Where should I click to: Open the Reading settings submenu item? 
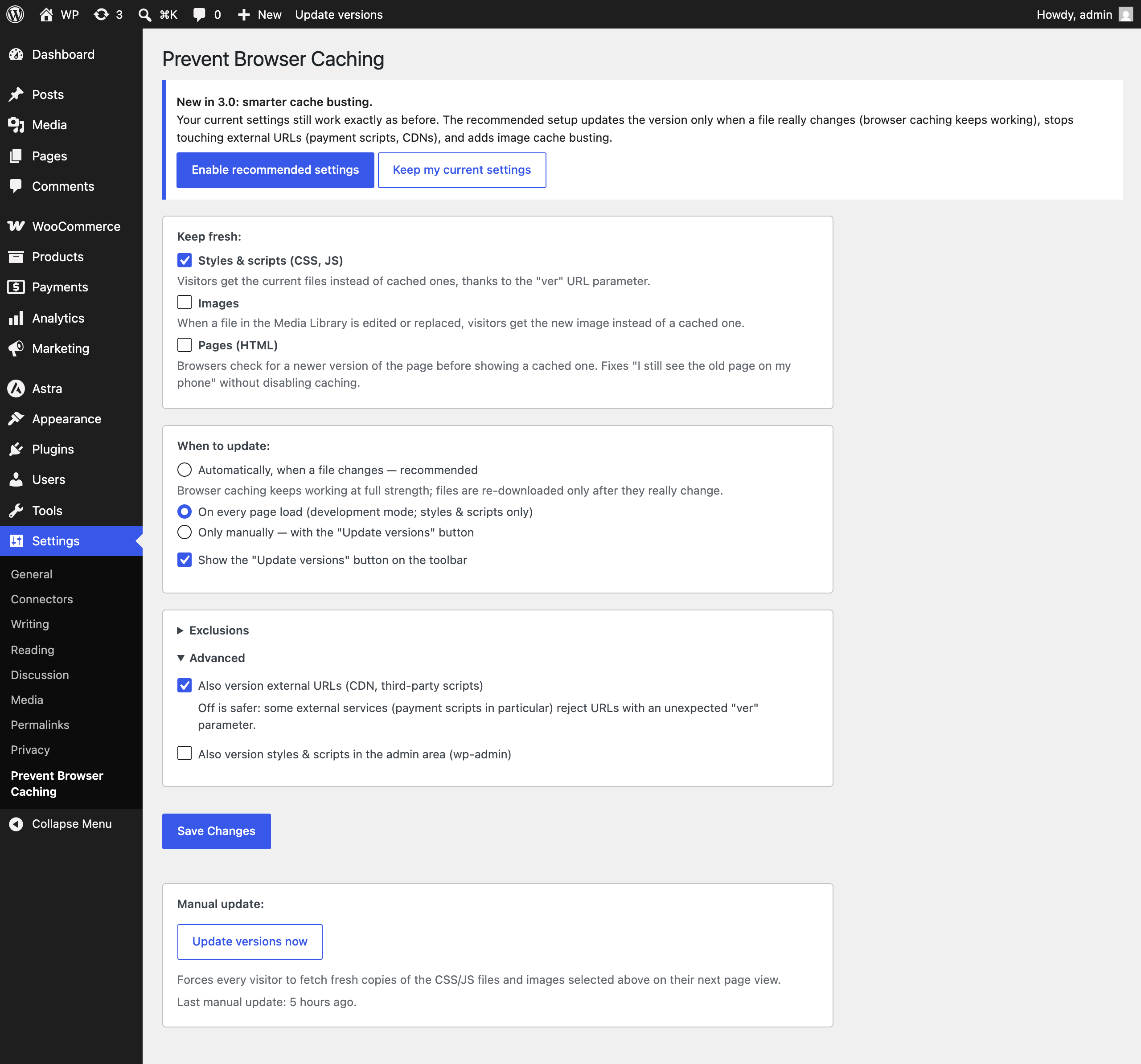(x=33, y=650)
